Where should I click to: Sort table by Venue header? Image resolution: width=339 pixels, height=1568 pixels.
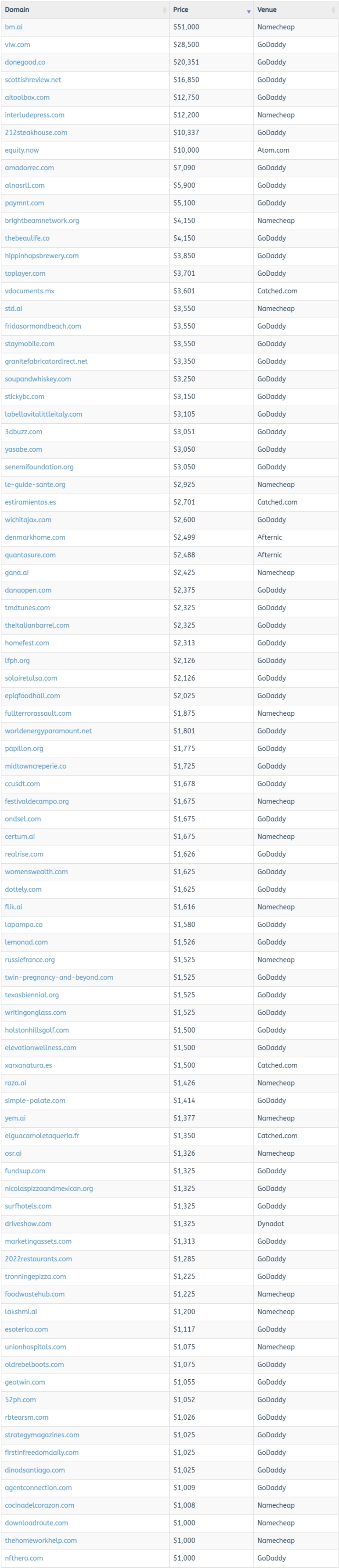(x=266, y=10)
